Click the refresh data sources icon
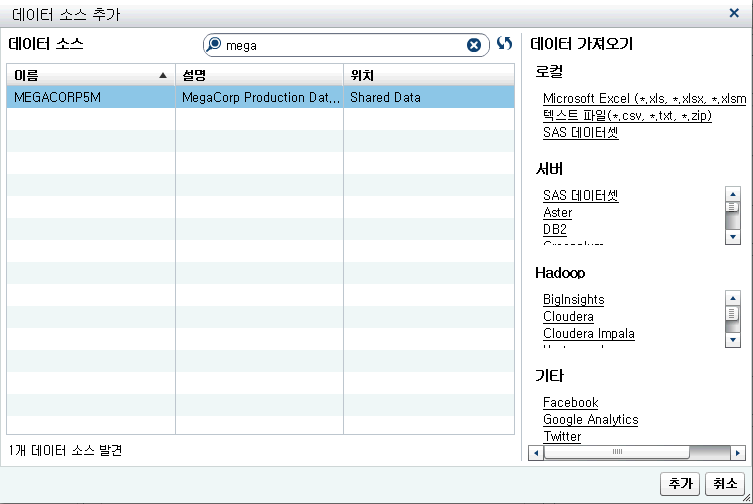Screen dimensions: 753x504 (504, 45)
